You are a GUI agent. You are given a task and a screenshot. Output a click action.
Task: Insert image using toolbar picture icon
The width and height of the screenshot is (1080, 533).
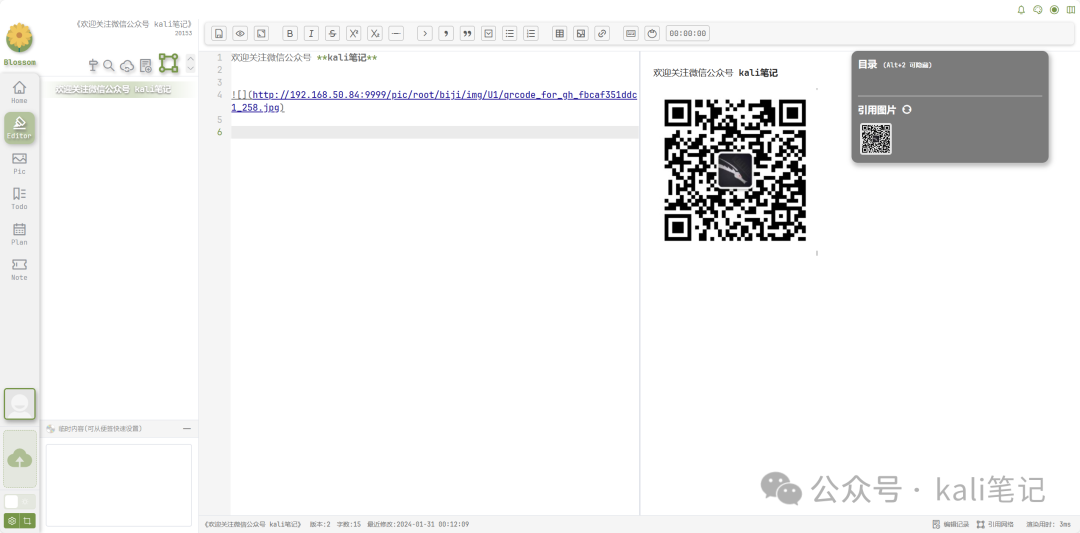click(x=581, y=33)
